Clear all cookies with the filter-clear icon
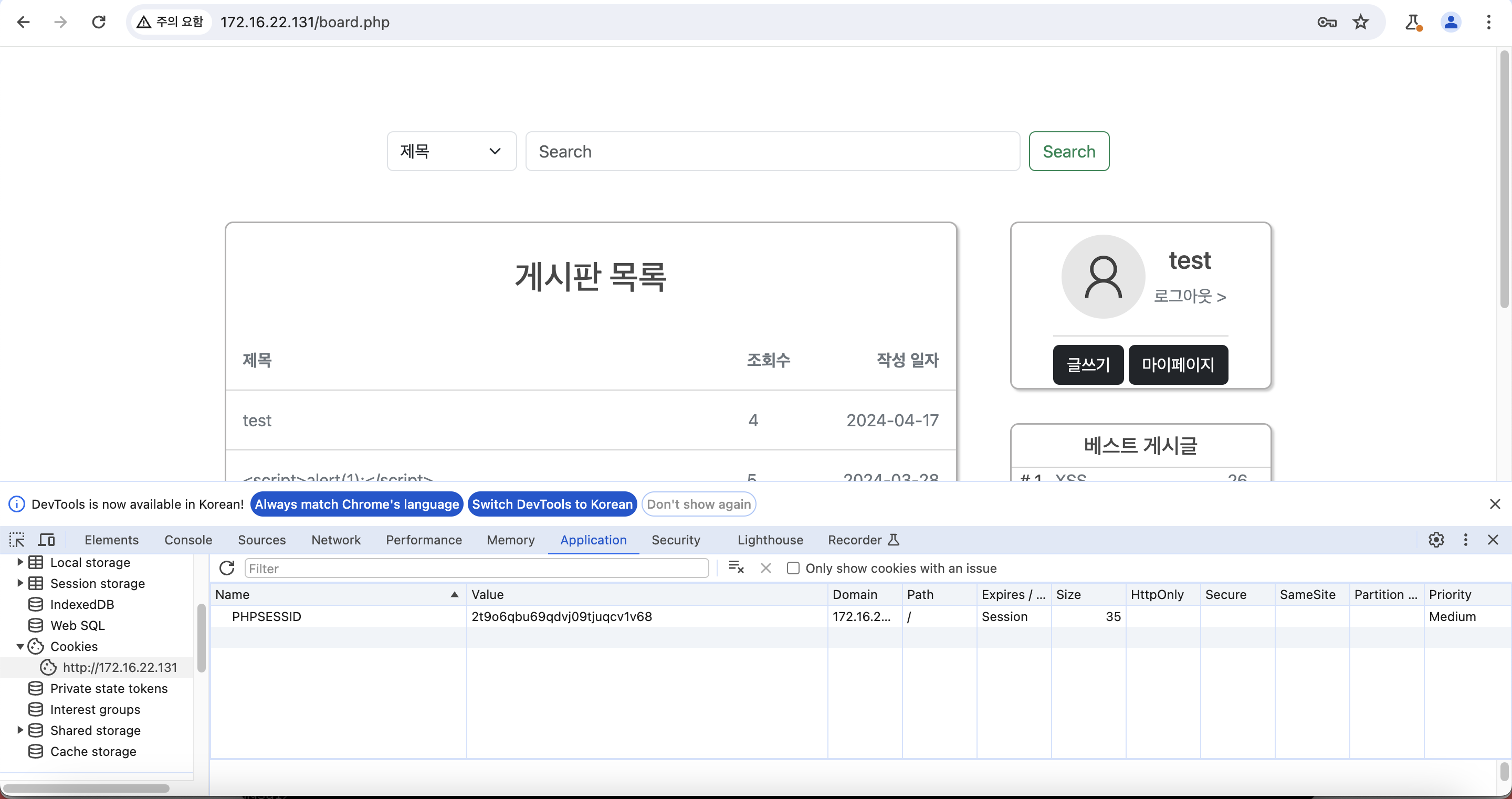 [736, 567]
